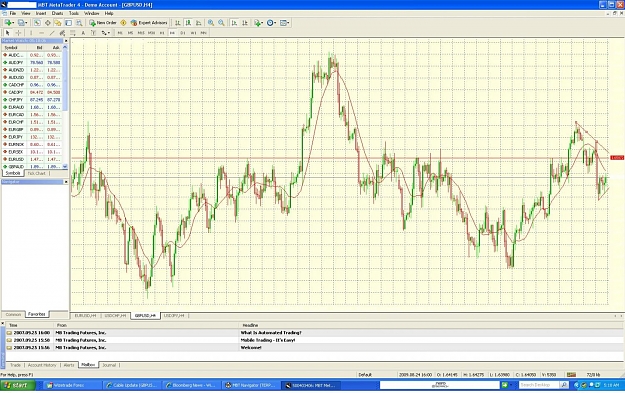
Task: Switch to MN timeframe
Action: [204, 33]
